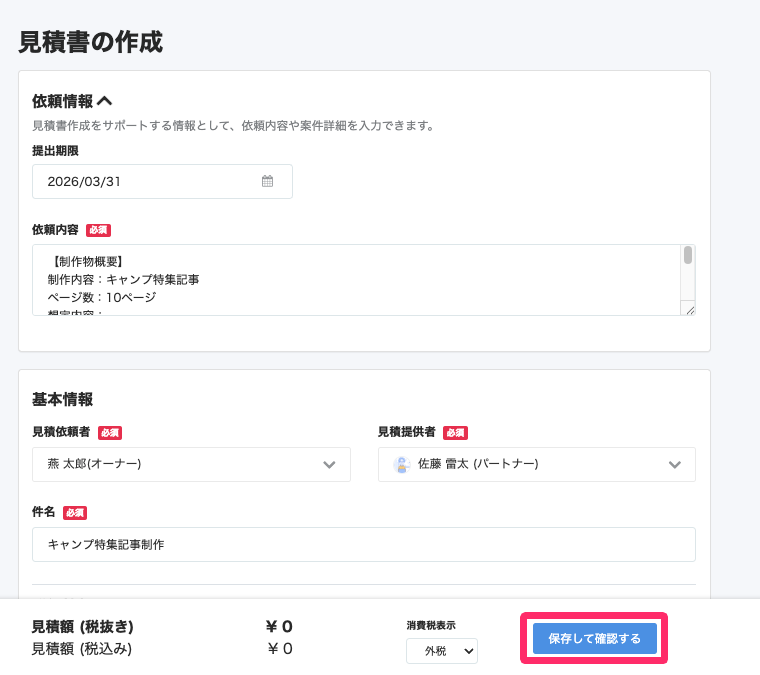This screenshot has height=675, width=760.
Task: Click the 提出期限 date field 2026/03/31
Action: pyautogui.click(x=162, y=181)
